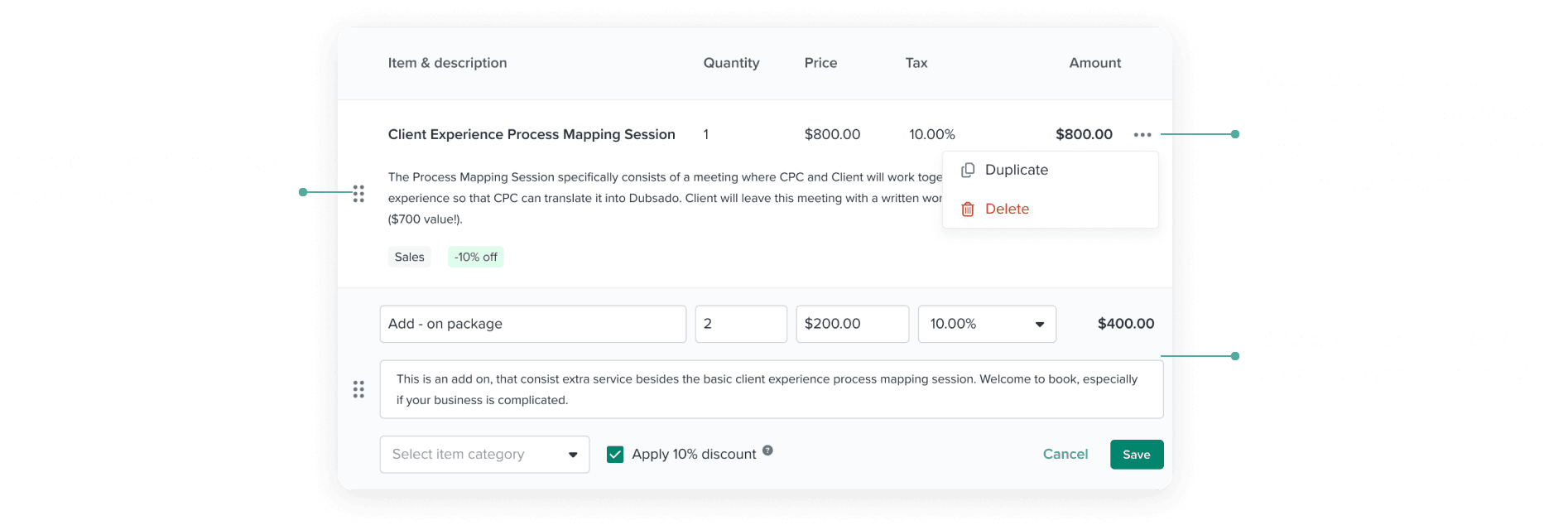This screenshot has height=530, width=1568.
Task: Click the price field showing $200.00
Action: pyautogui.click(x=852, y=324)
